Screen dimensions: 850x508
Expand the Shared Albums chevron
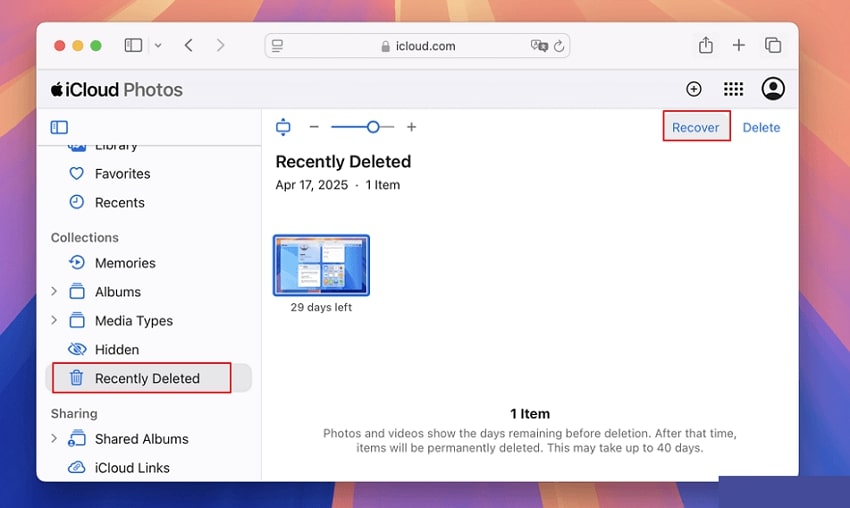tap(54, 438)
